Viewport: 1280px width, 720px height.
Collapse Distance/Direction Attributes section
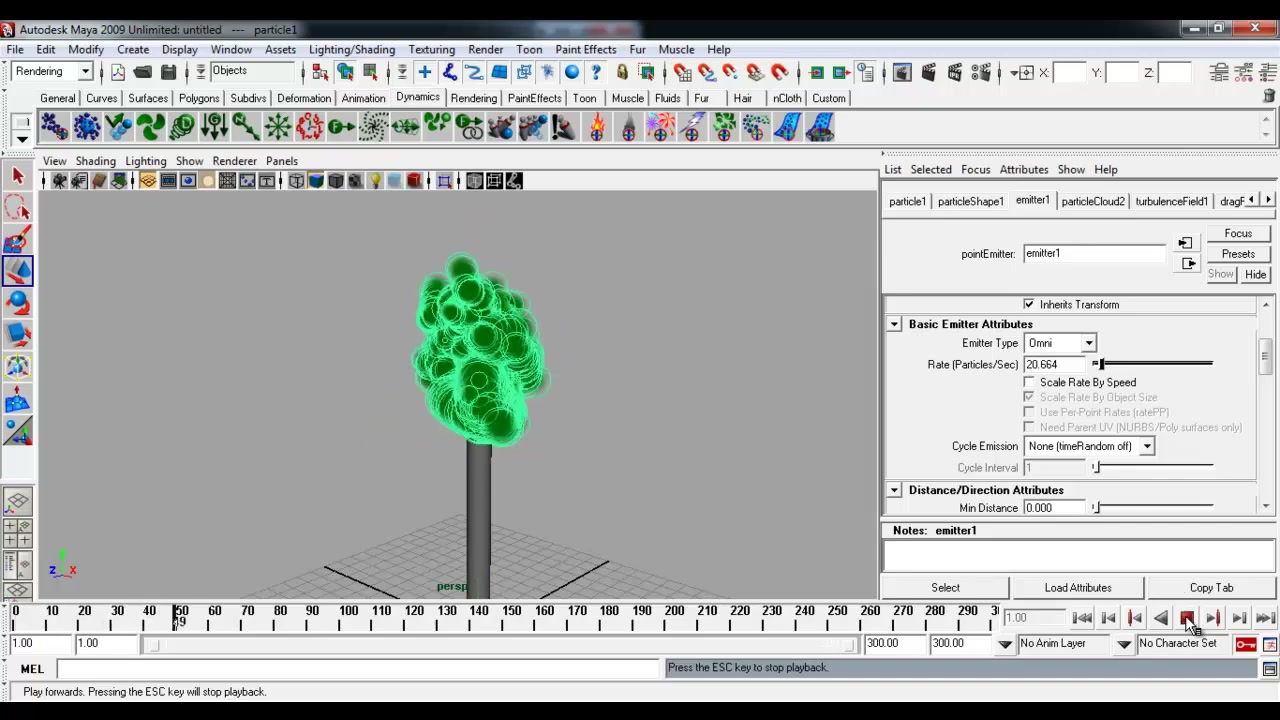click(894, 490)
